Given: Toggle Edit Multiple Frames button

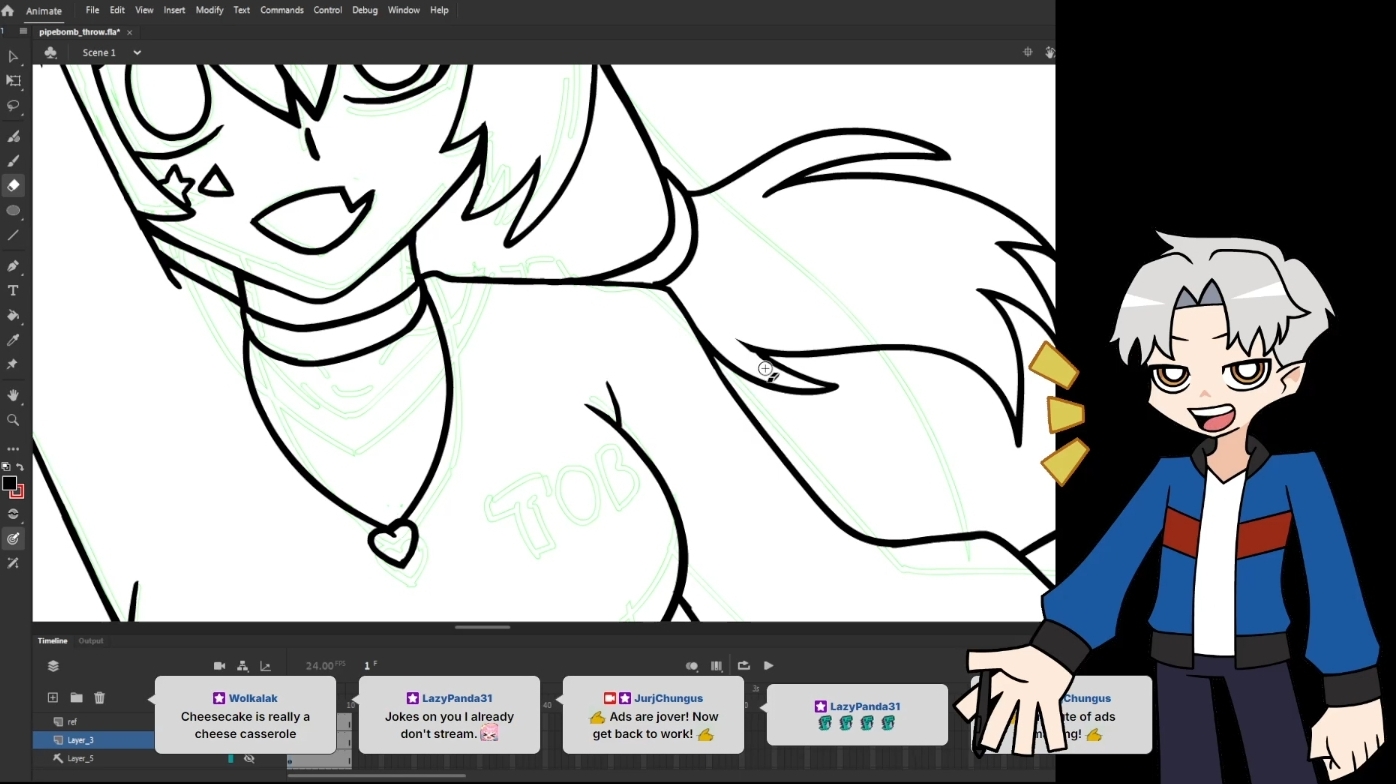Looking at the screenshot, I should click(x=716, y=666).
